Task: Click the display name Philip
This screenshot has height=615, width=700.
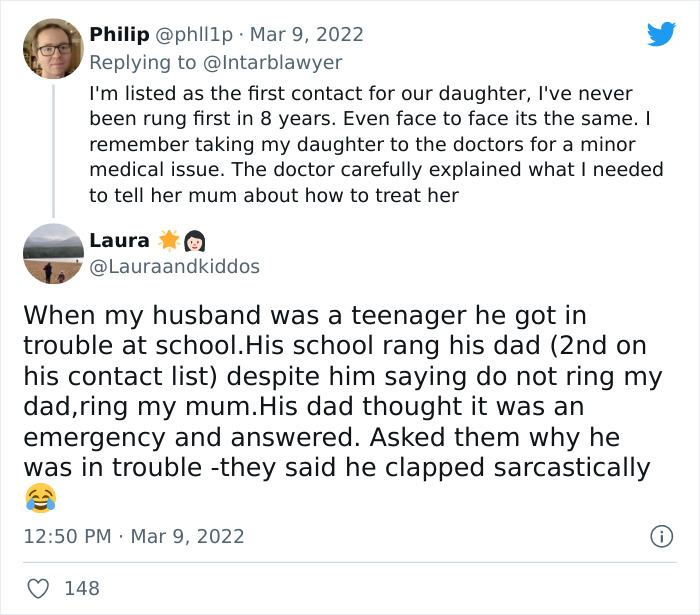Action: (119, 34)
